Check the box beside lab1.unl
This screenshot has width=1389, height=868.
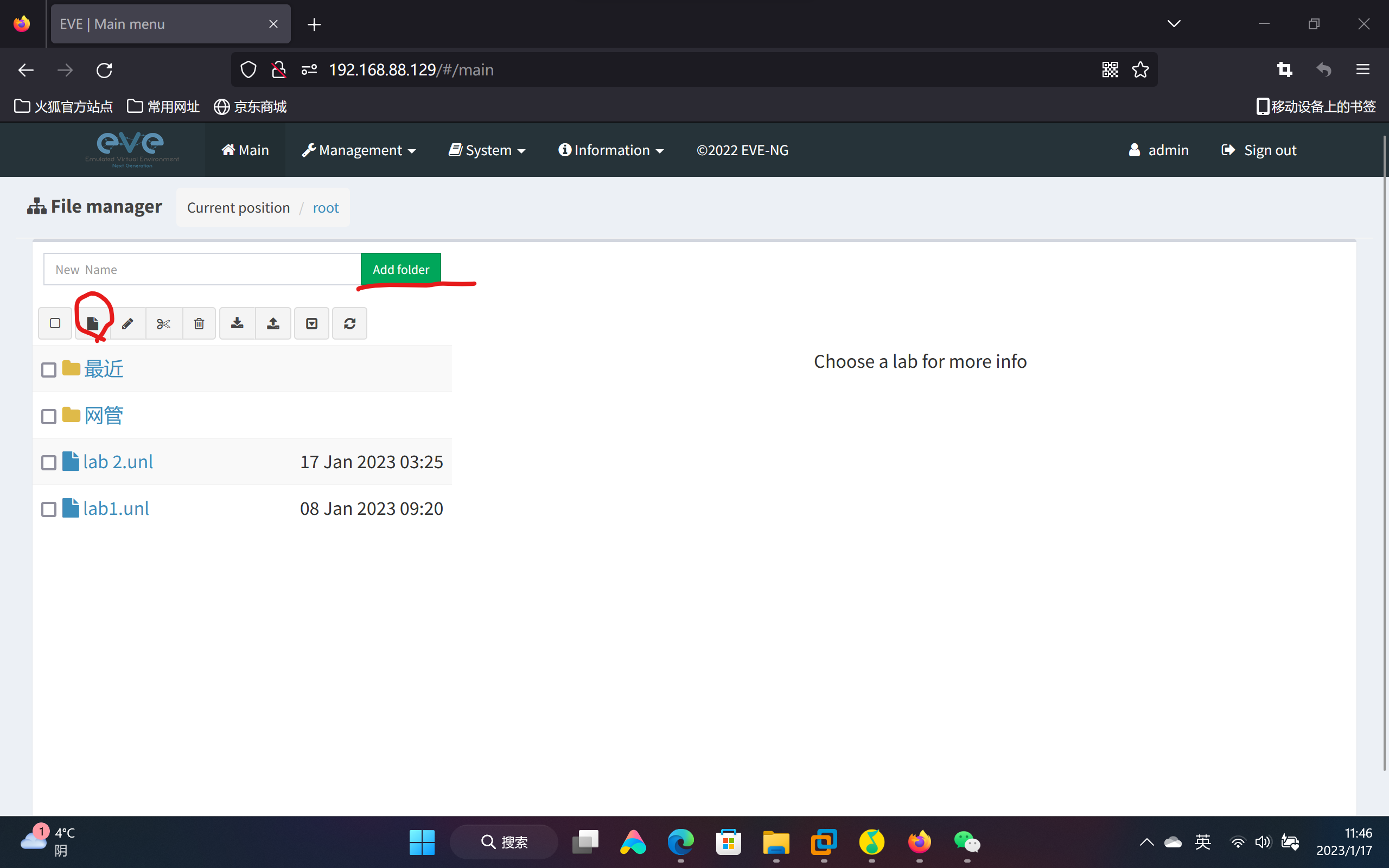(x=49, y=509)
